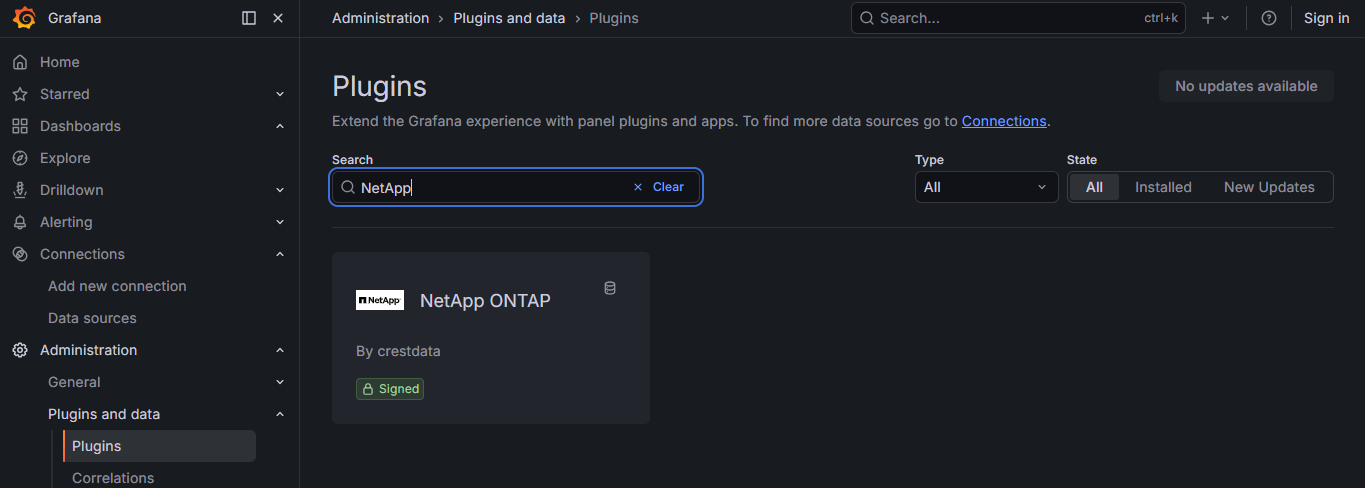Viewport: 1365px width, 488px height.
Task: Click the Signed lock badge
Action: [x=390, y=389]
